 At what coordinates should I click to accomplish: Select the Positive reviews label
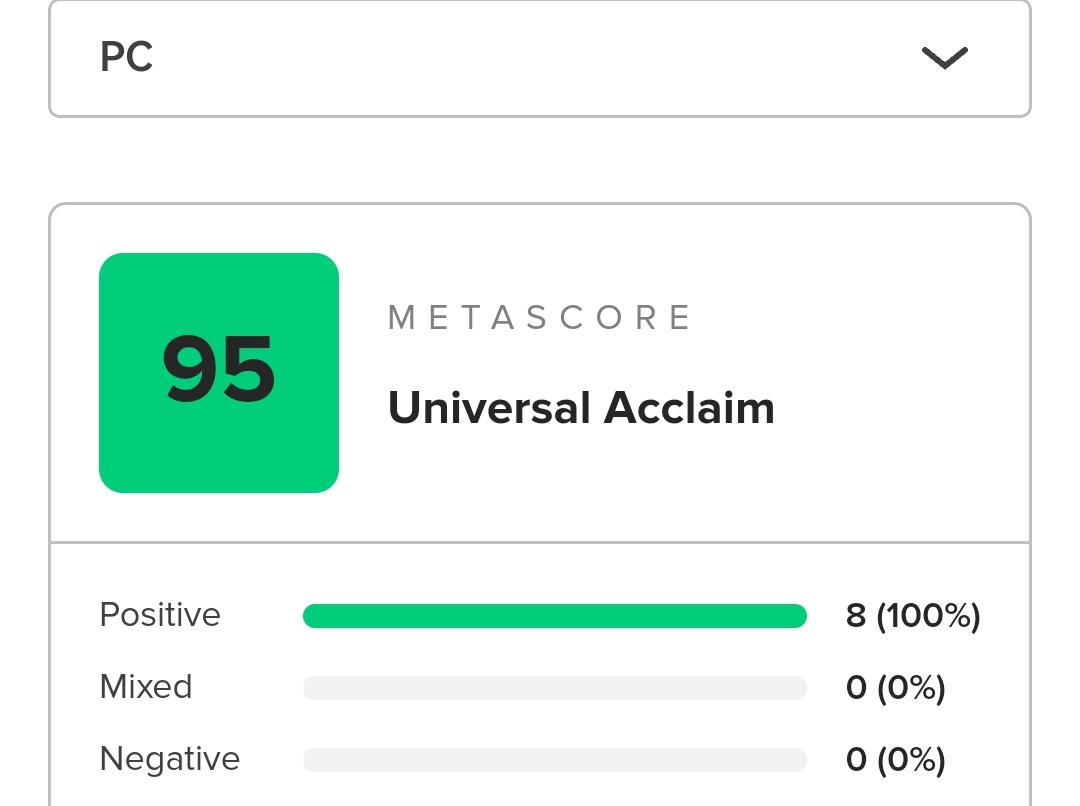tap(160, 614)
